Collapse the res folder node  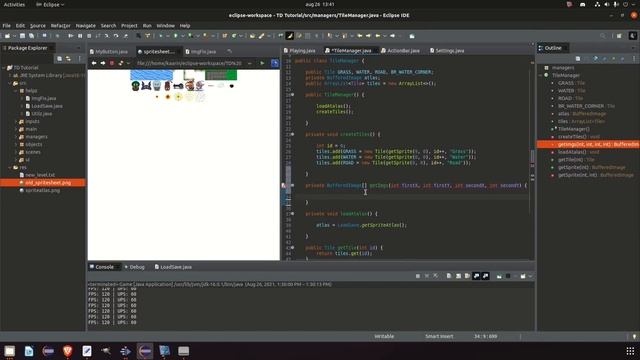pyautogui.click(x=10, y=167)
